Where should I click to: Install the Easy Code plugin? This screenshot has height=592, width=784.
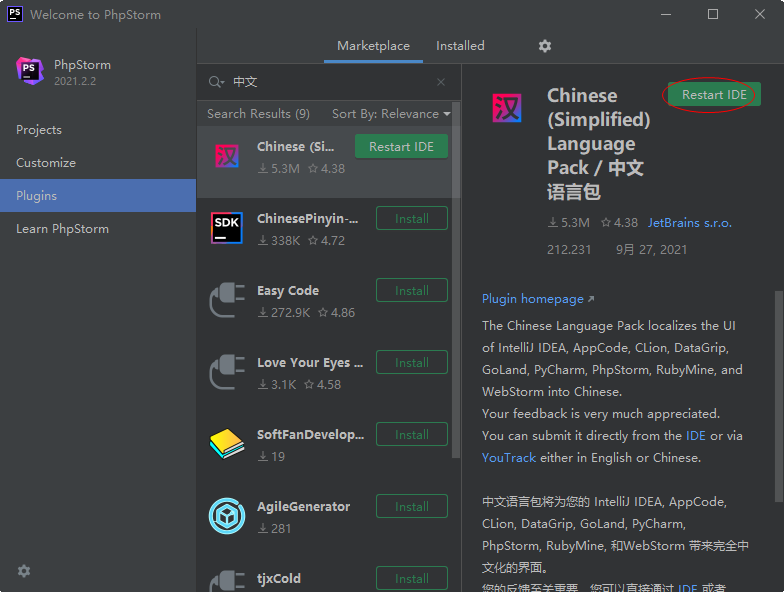412,290
